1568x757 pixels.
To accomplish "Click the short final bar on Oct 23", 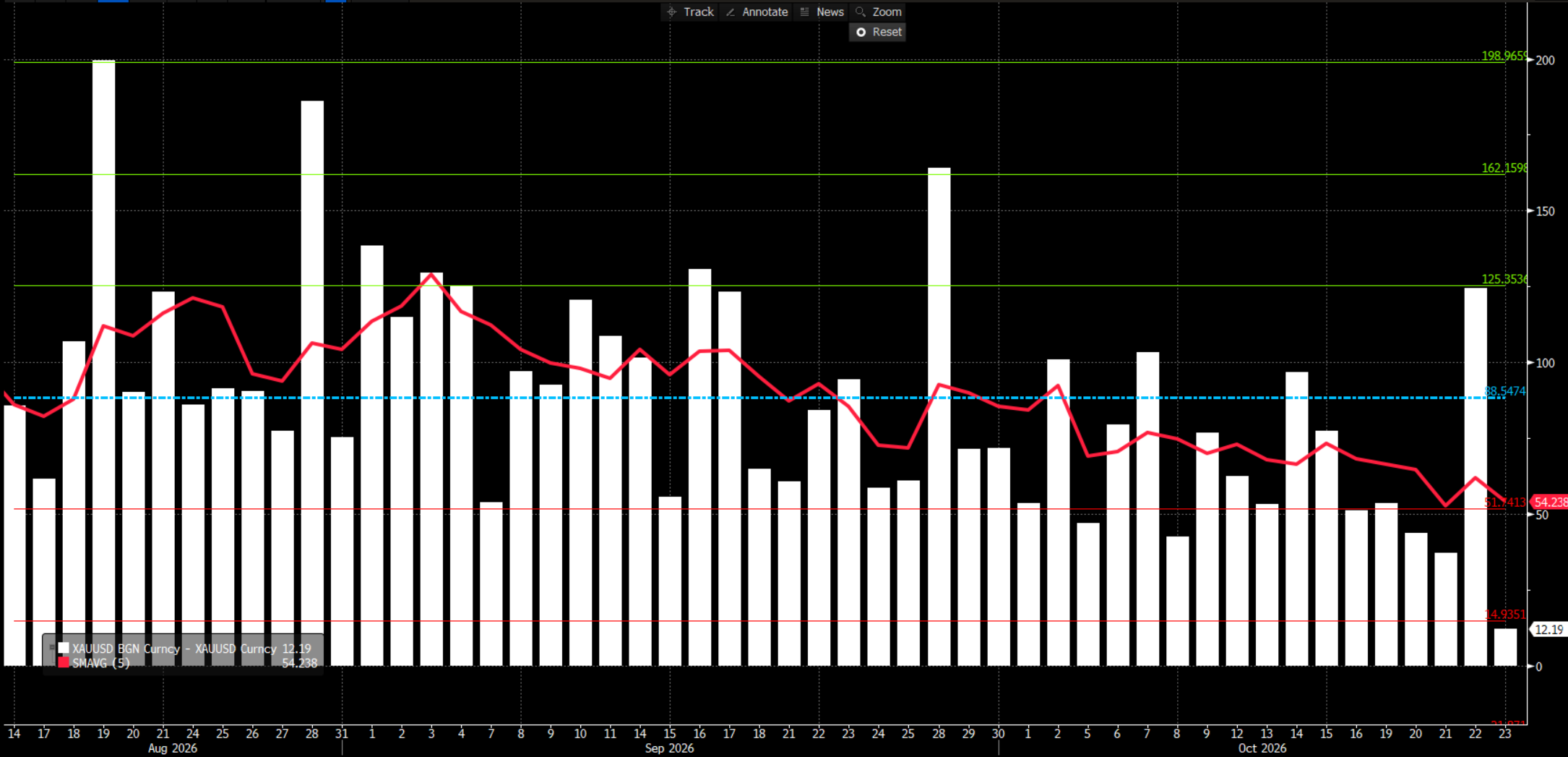I will point(1505,647).
